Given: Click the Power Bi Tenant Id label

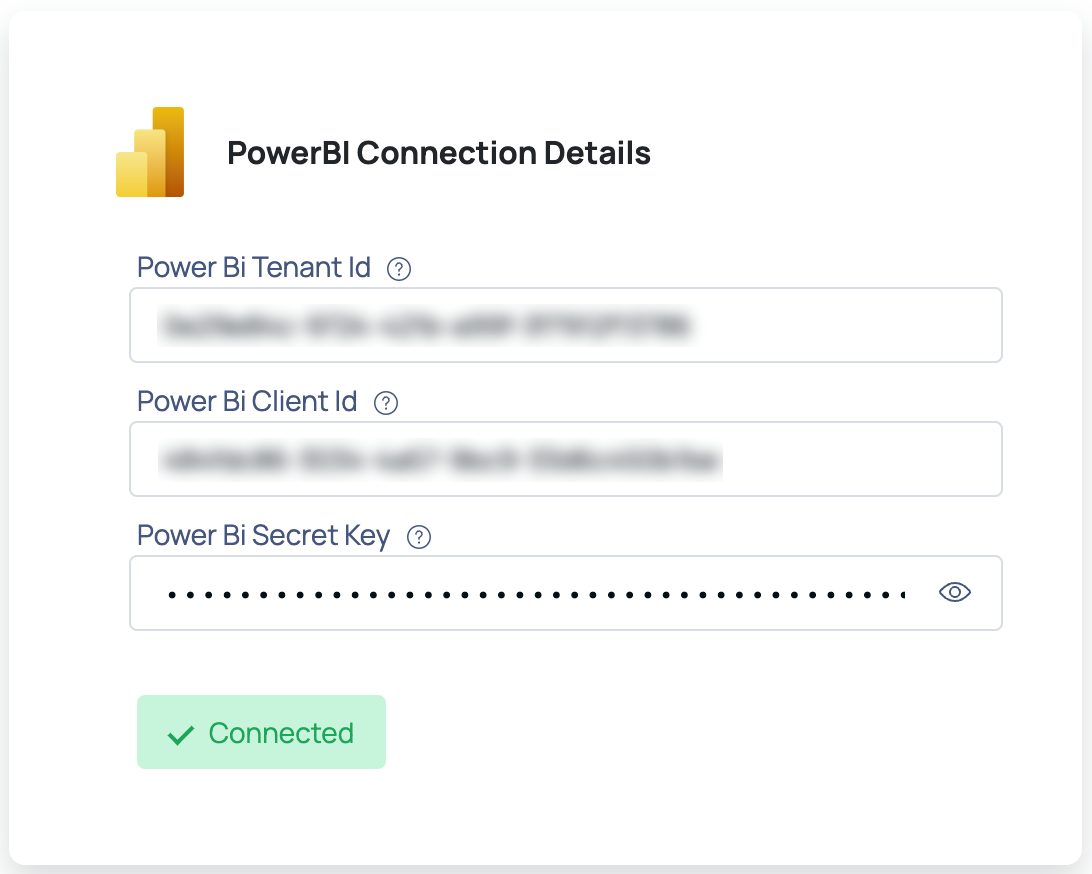Looking at the screenshot, I should [x=254, y=267].
